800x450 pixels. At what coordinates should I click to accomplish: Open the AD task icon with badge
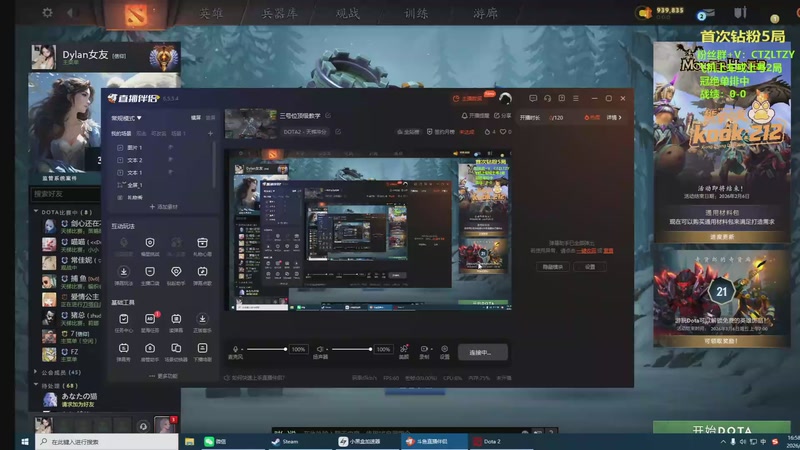pos(150,319)
